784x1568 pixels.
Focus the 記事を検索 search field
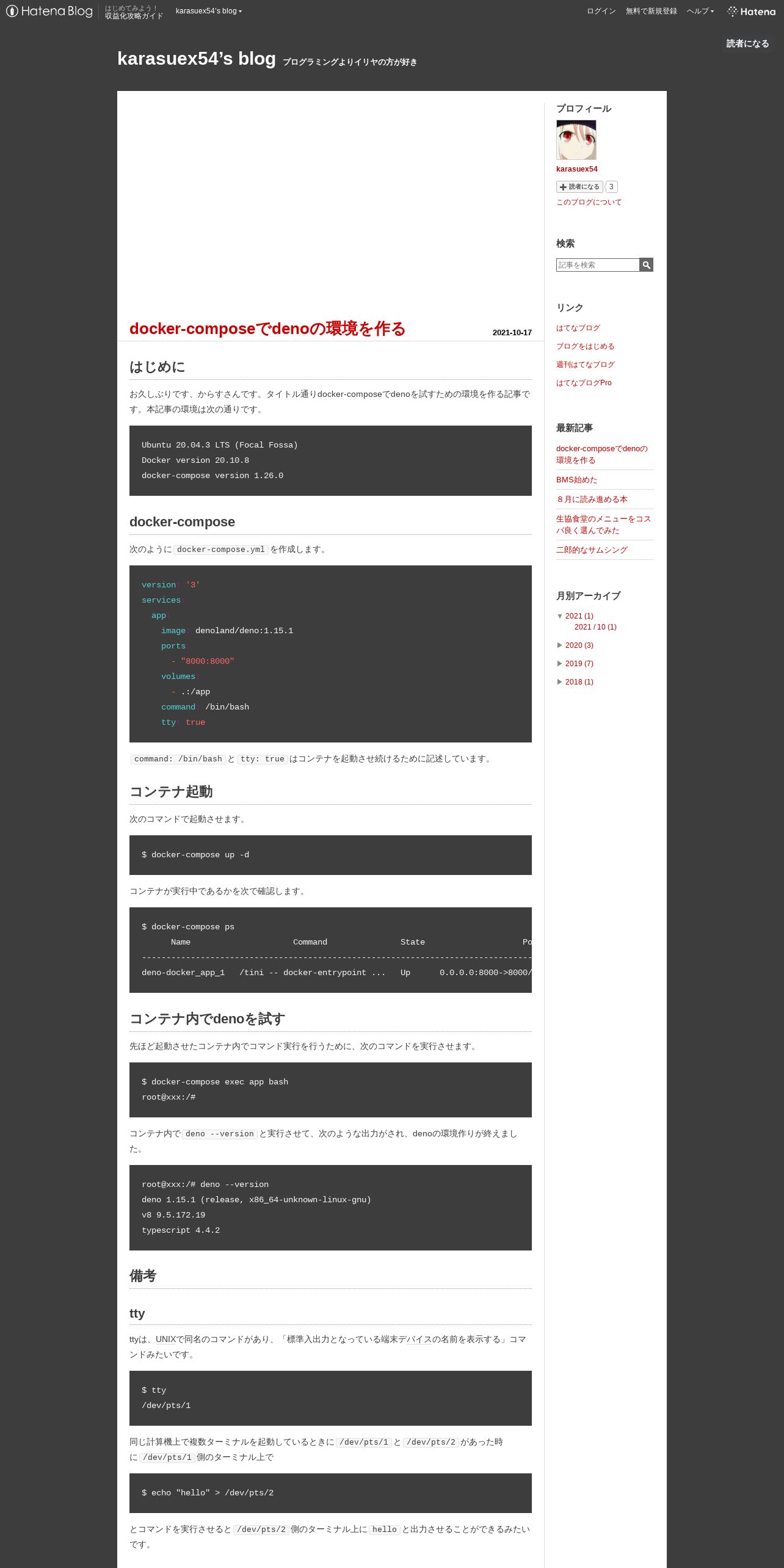click(598, 264)
